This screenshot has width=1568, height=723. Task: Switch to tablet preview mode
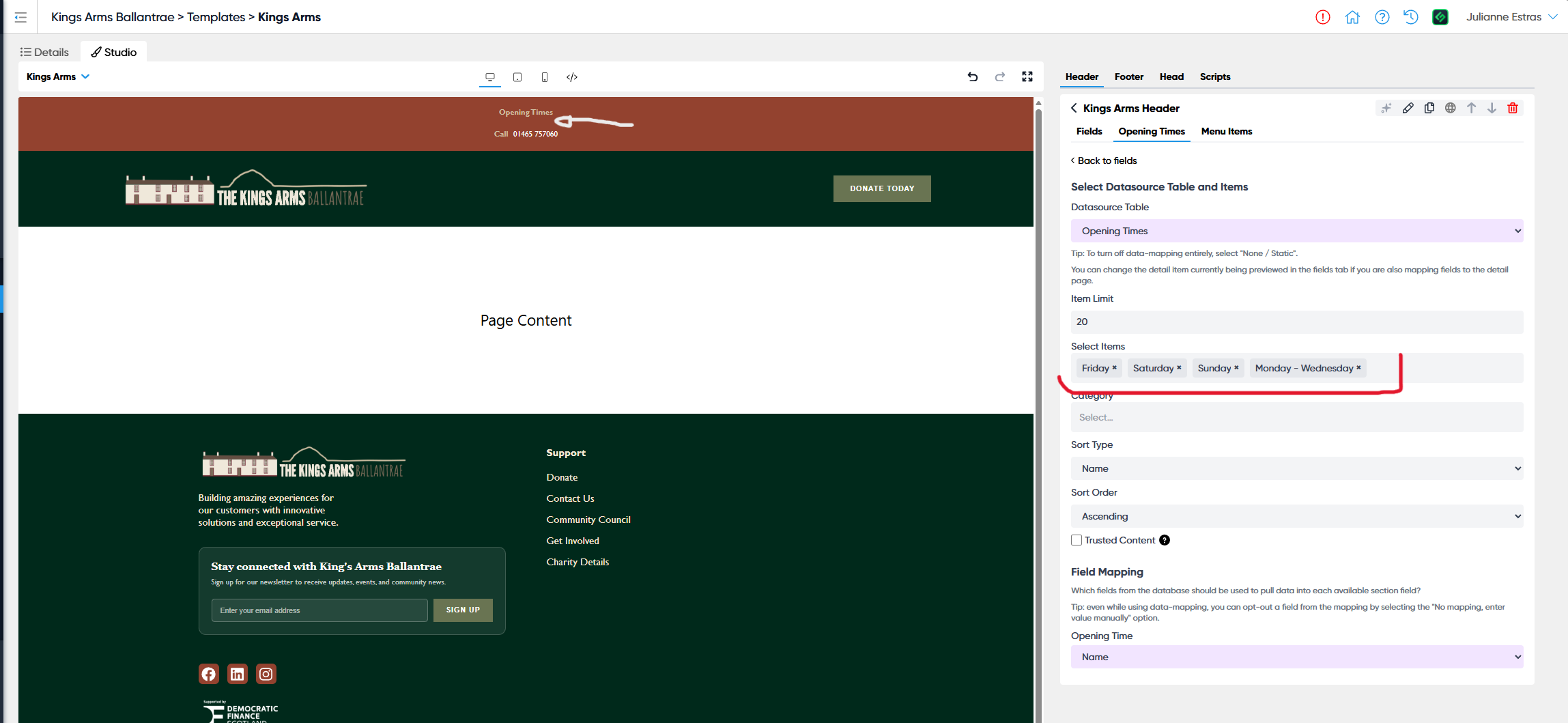[x=517, y=77]
